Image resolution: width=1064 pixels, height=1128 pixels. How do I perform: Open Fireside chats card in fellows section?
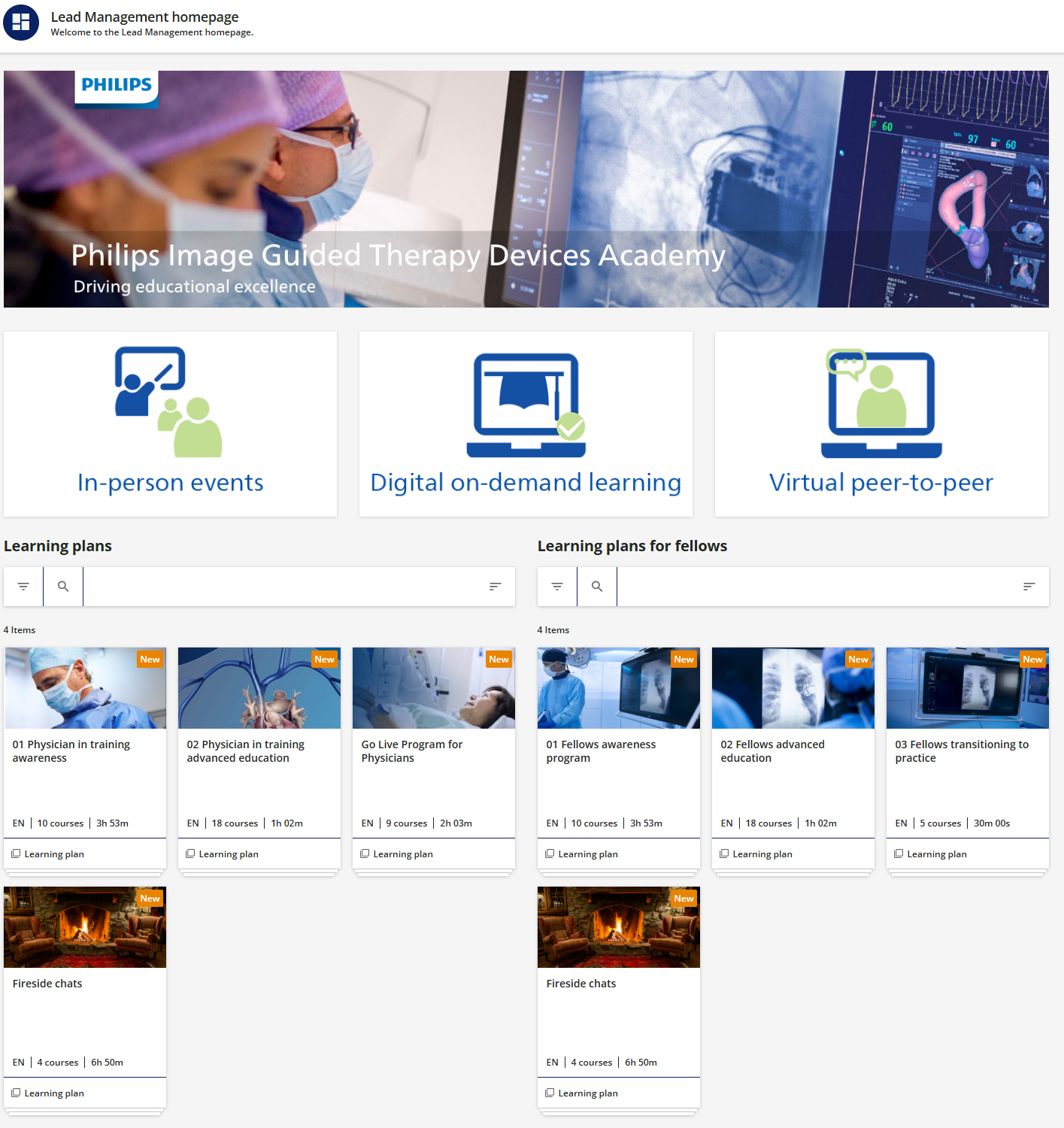coord(581,984)
